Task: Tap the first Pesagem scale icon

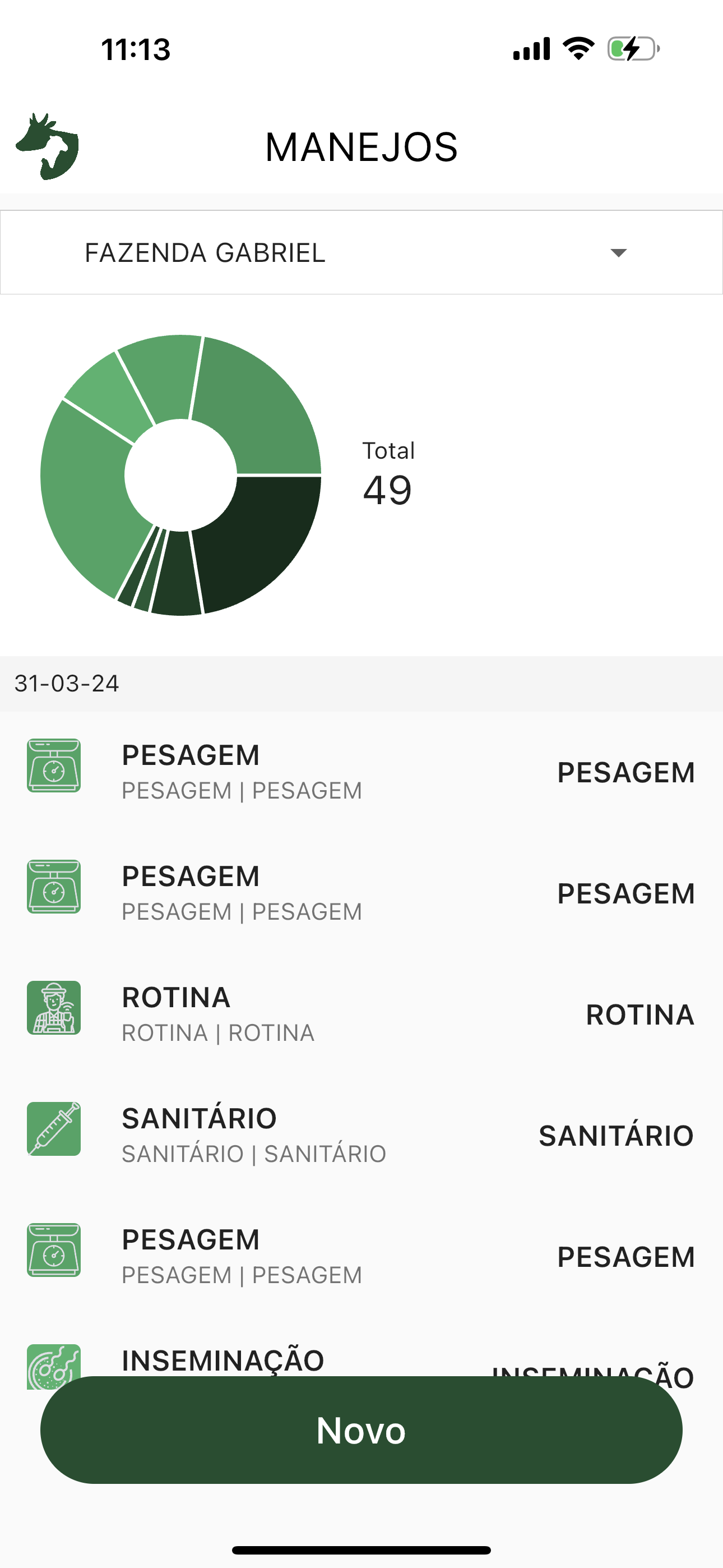Action: coord(54,765)
